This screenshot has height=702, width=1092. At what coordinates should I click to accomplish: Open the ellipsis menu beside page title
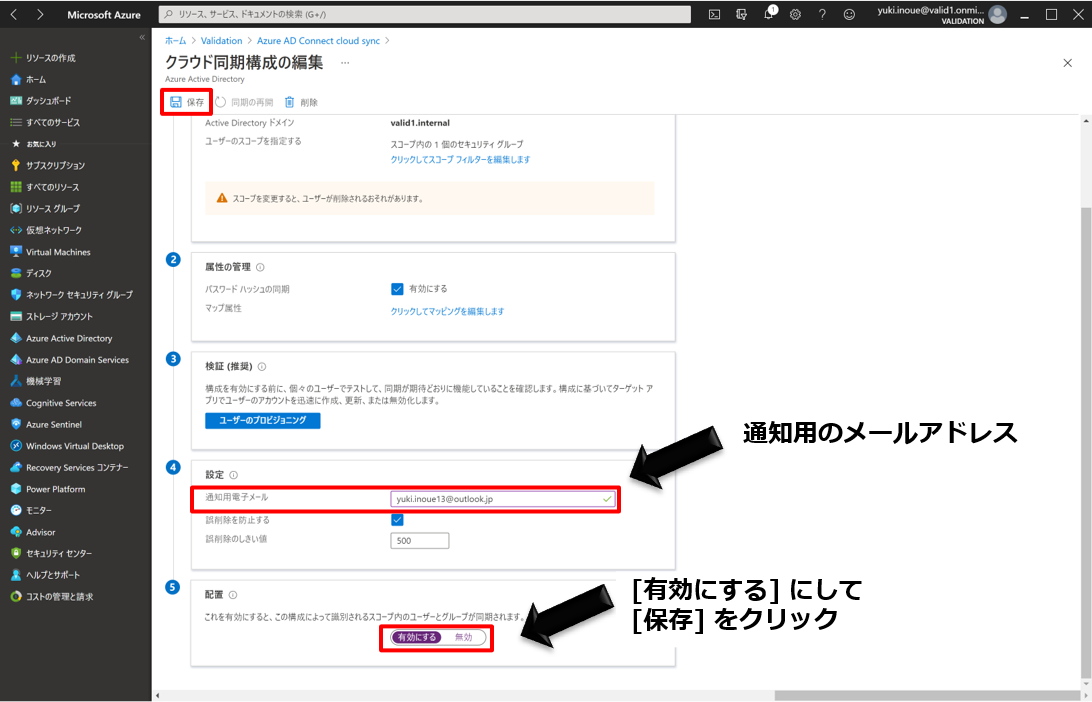(x=345, y=63)
